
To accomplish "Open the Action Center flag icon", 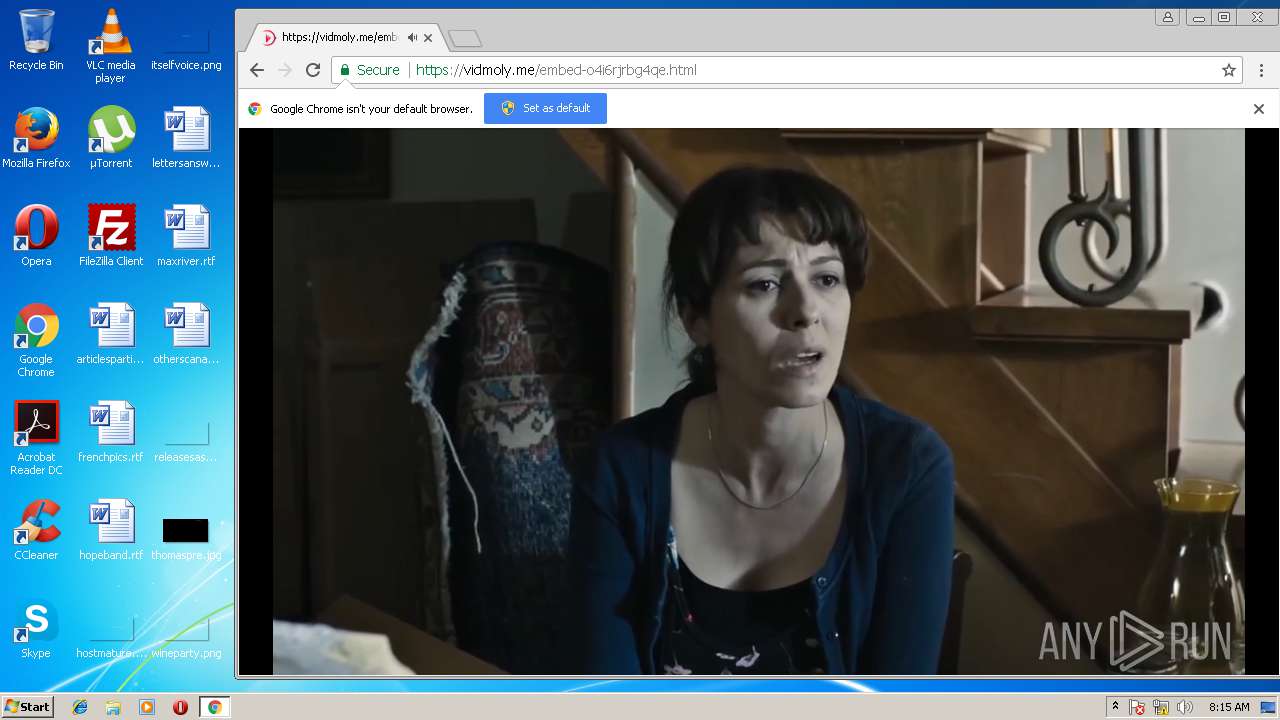I will click(x=1137, y=707).
